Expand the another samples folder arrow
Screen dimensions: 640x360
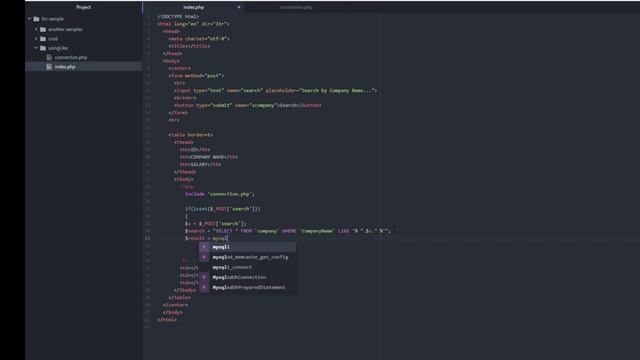click(x=36, y=29)
